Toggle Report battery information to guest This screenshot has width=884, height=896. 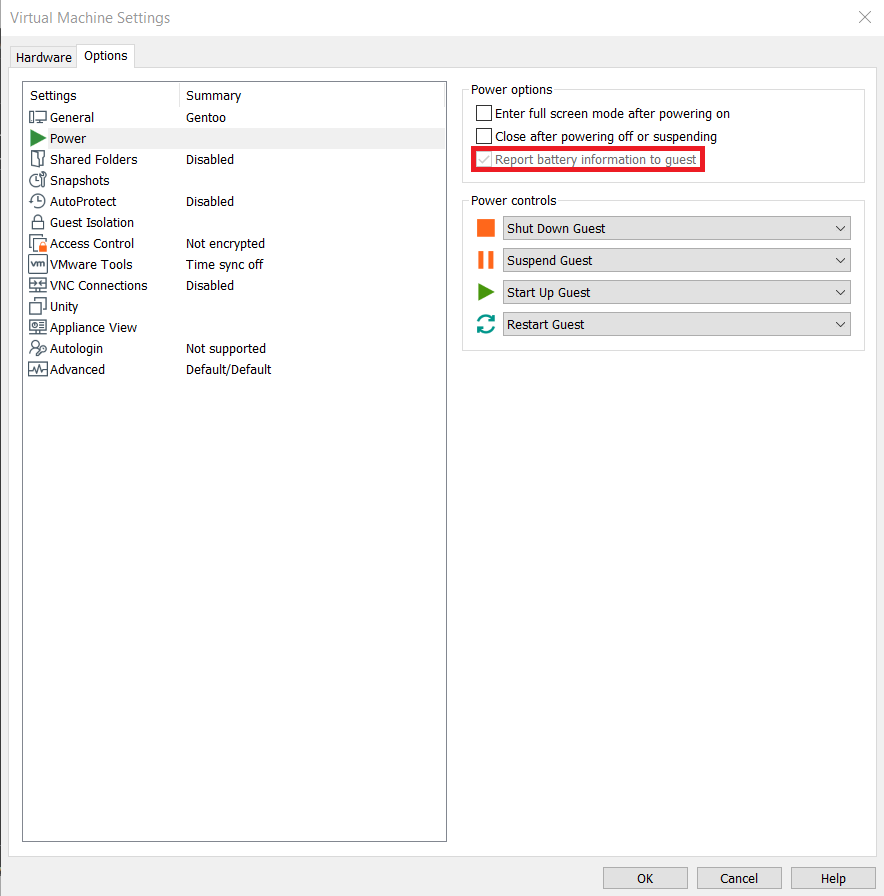(x=484, y=159)
